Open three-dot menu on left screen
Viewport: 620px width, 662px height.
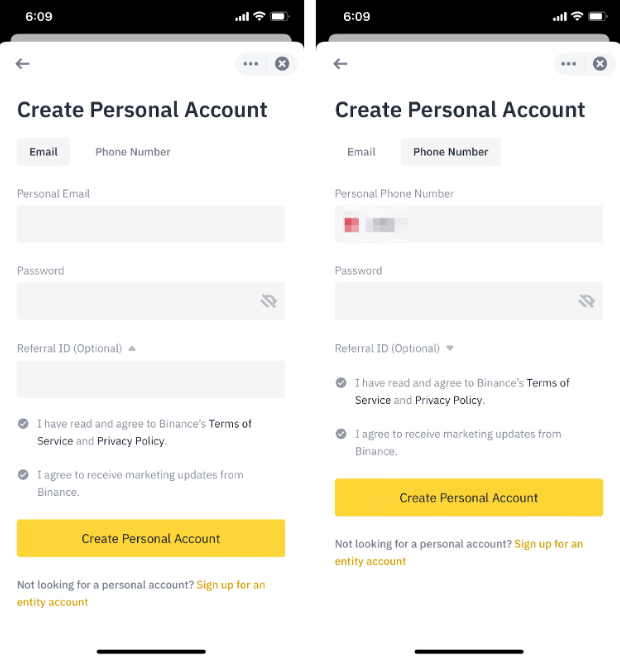tap(250, 64)
